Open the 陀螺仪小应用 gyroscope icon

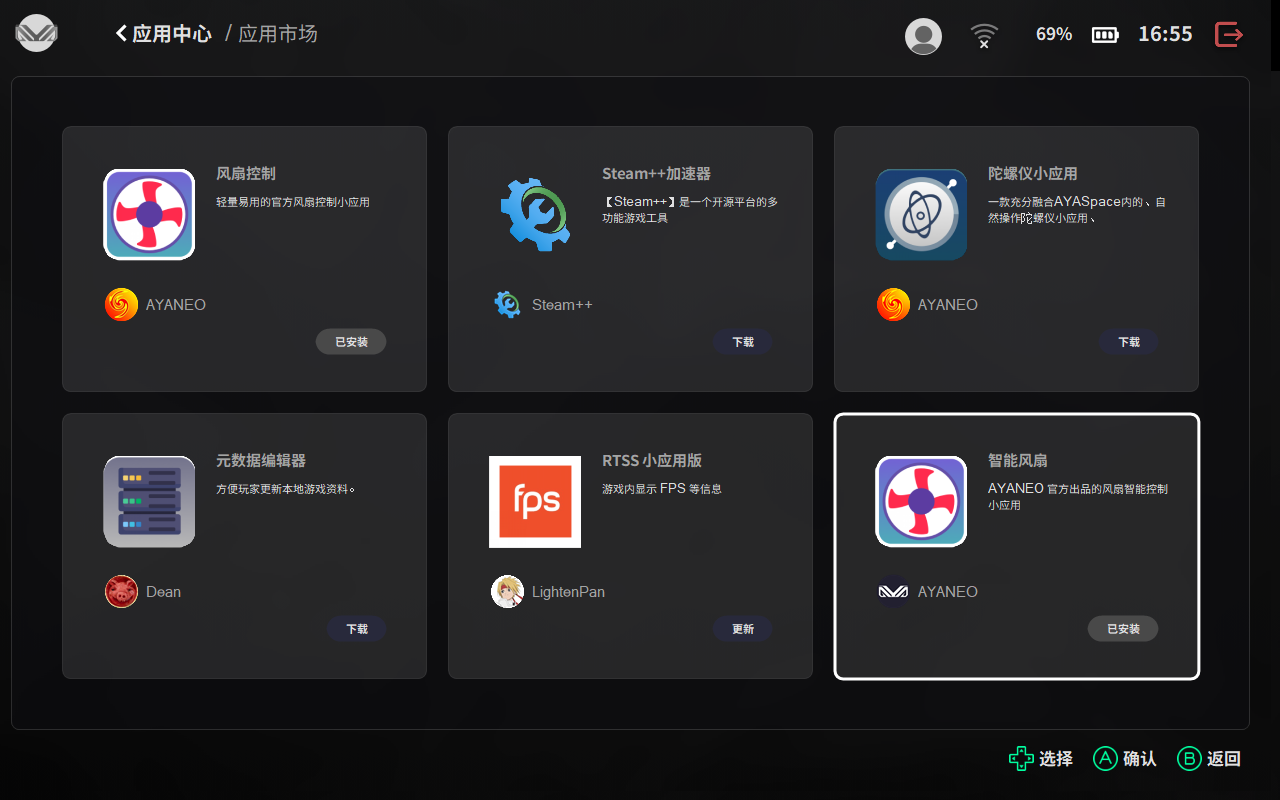point(921,214)
